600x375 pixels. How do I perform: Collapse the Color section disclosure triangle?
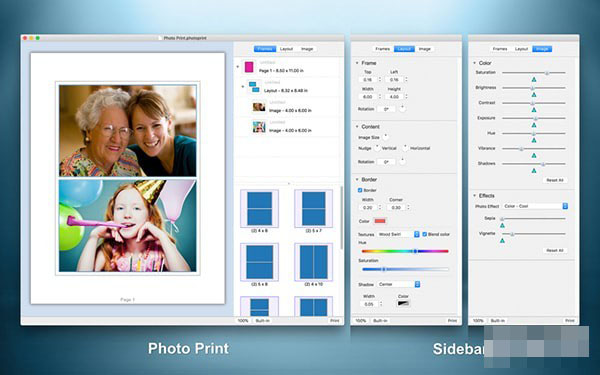[474, 63]
